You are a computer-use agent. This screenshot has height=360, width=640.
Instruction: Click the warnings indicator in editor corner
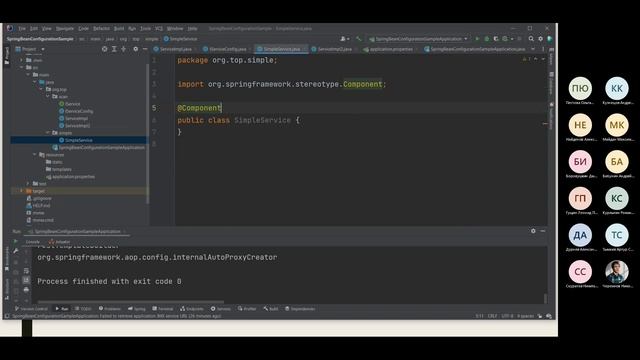coord(527,60)
